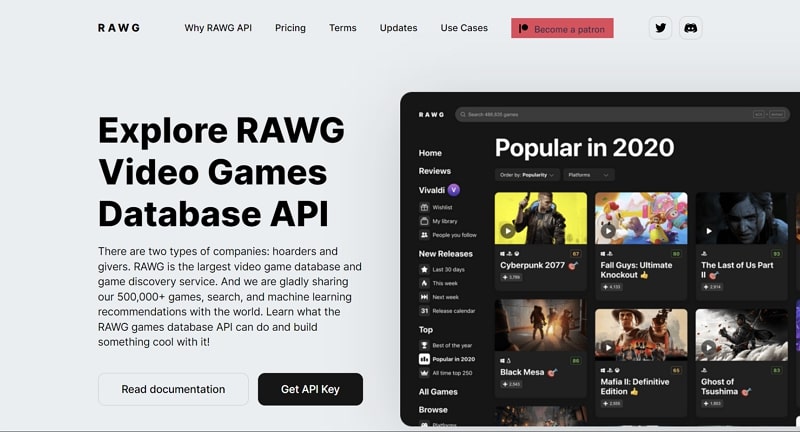Open Why RAWG API page
Screen dimensions: 800x432
point(218,28)
